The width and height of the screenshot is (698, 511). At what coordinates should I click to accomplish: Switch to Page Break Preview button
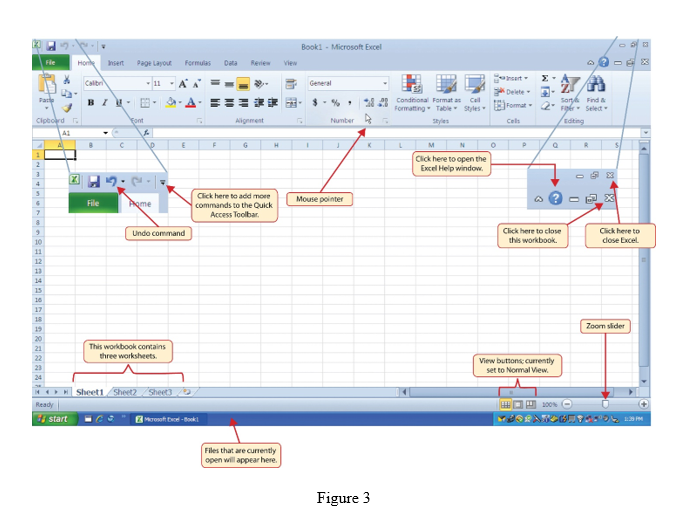[x=531, y=404]
